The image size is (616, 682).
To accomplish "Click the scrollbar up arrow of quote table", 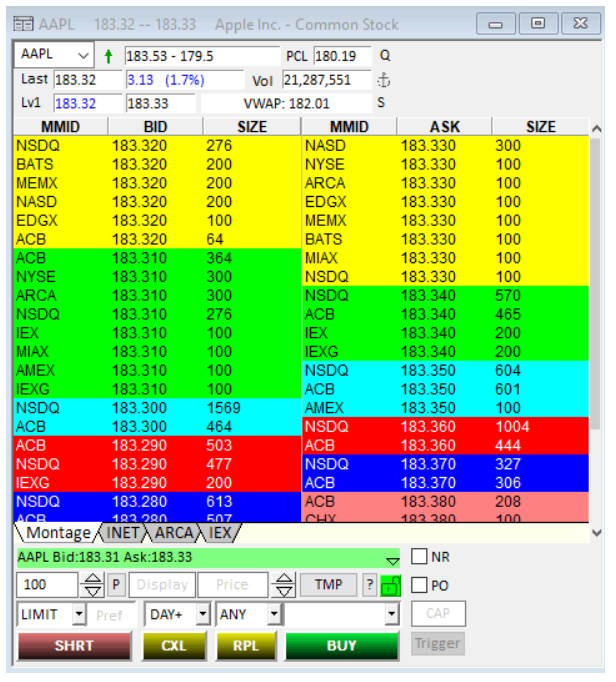I will (x=597, y=128).
